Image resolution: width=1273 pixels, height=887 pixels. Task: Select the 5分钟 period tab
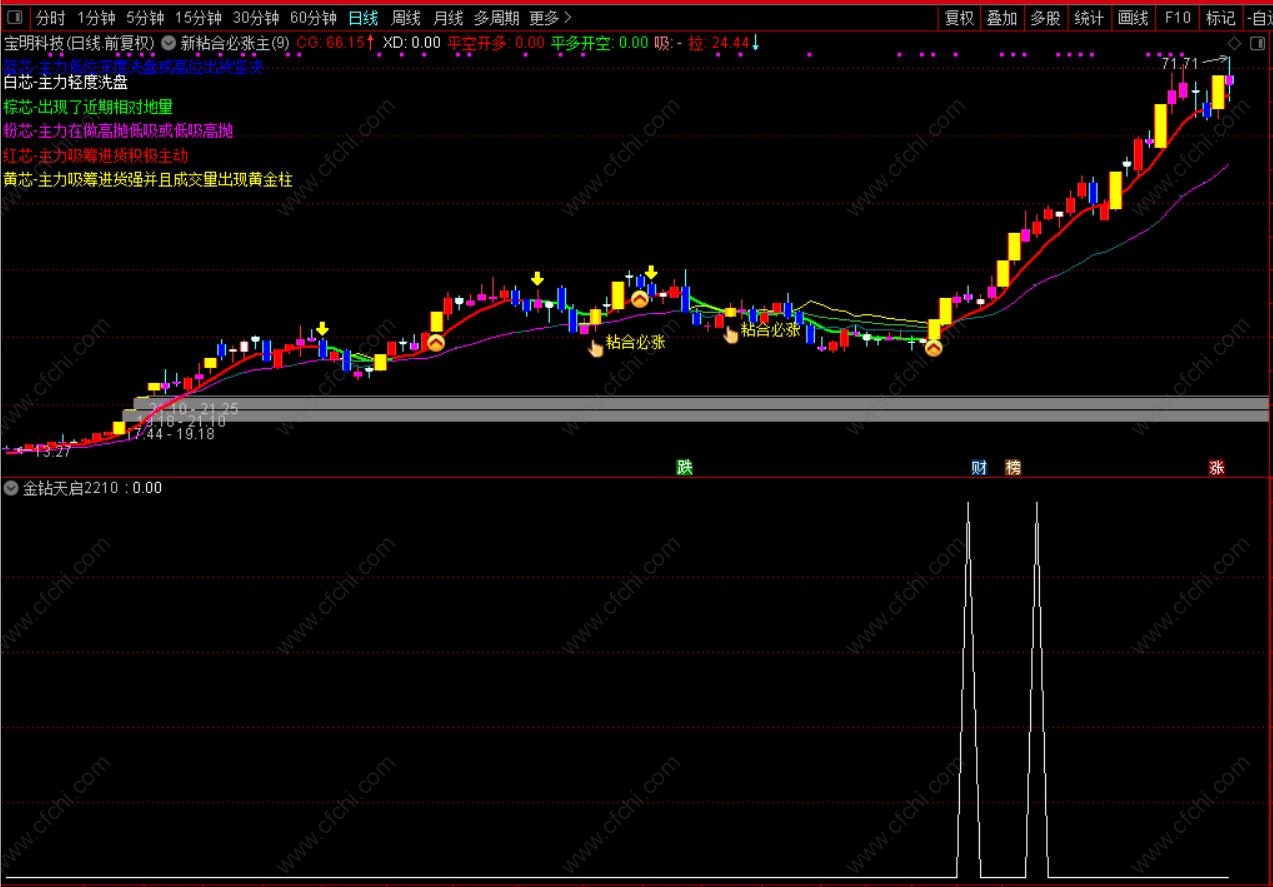[x=144, y=17]
